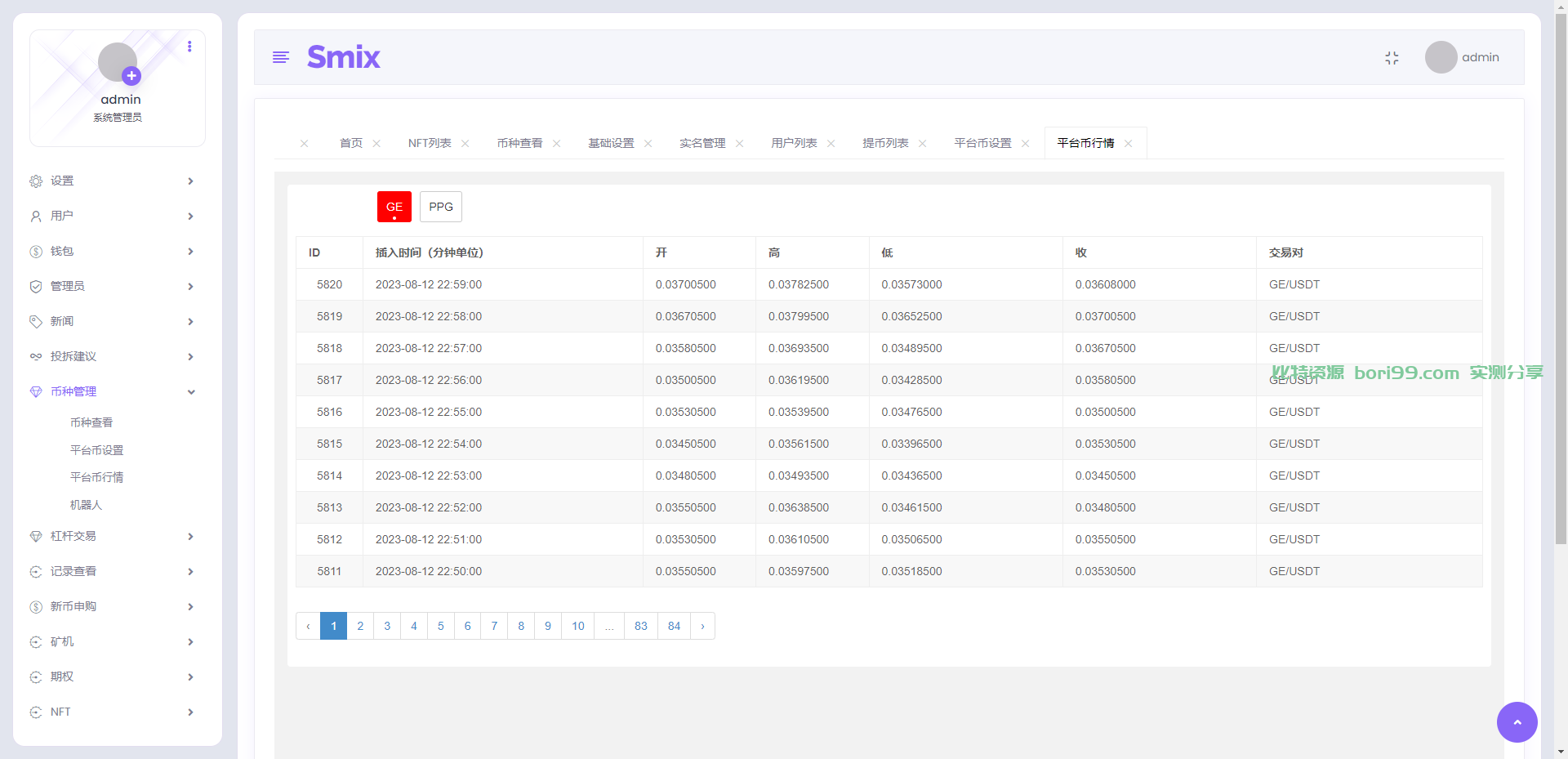Click the 钱包 coin icon in sidebar

36,252
